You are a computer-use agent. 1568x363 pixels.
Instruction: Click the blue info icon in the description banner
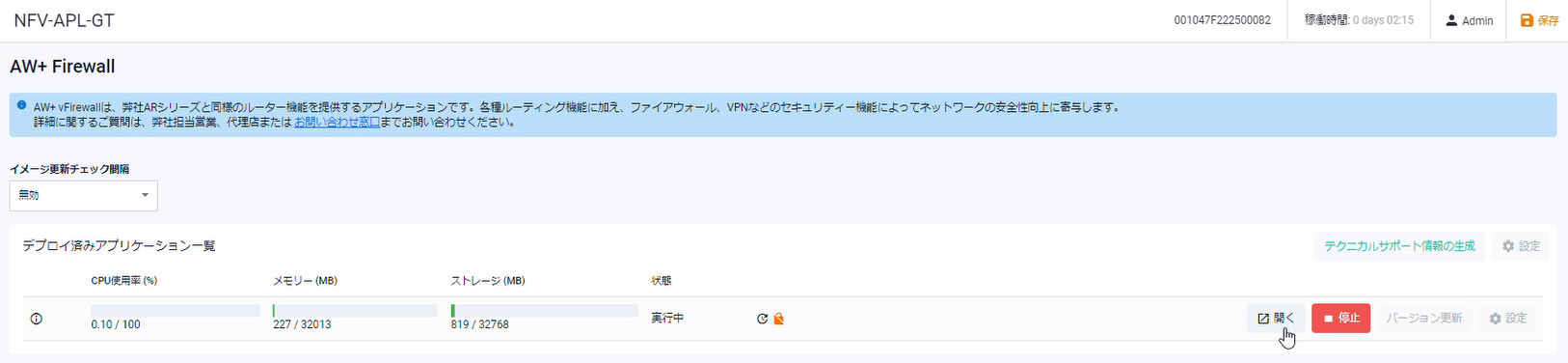tap(21, 105)
